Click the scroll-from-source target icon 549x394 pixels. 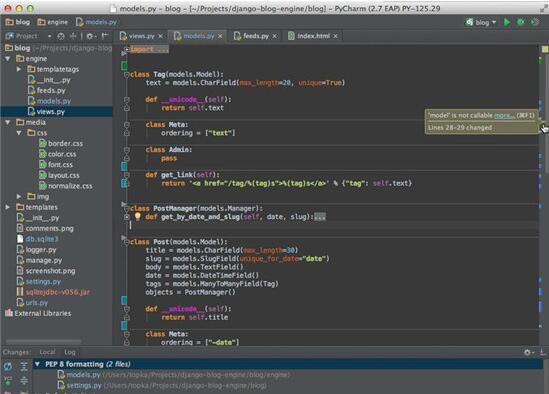61,36
